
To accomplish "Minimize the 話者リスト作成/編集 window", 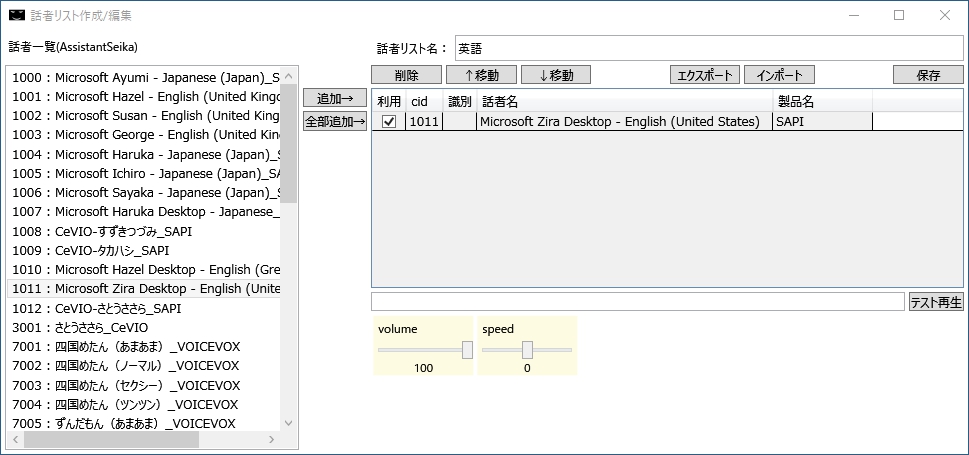I will tap(854, 15).
